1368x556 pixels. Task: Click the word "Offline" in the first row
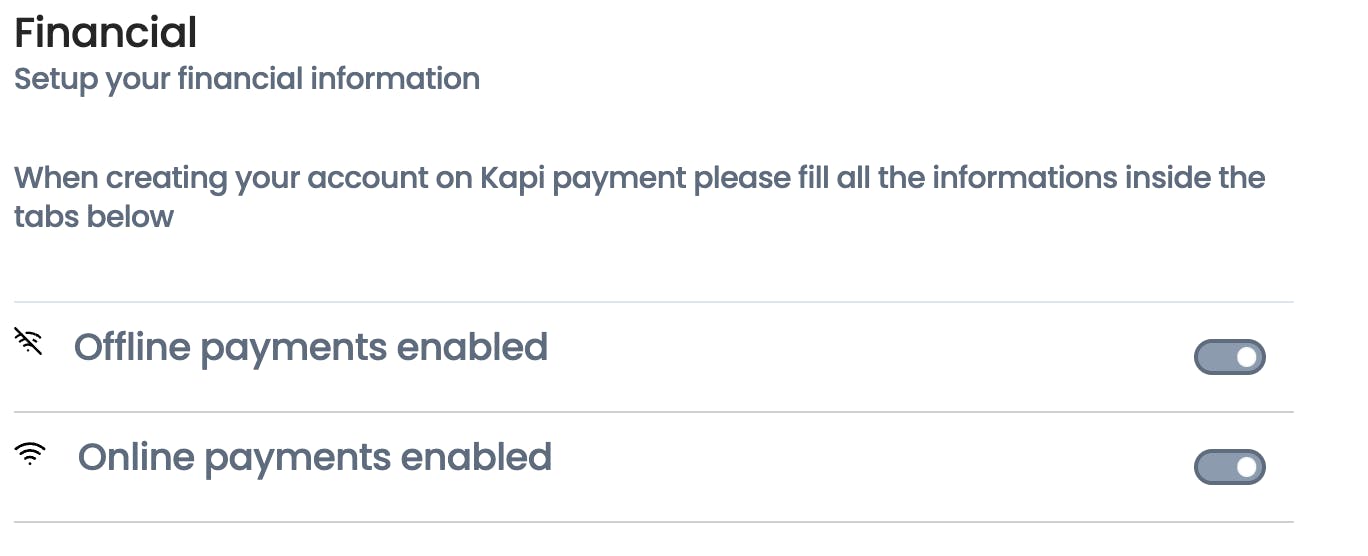tap(132, 347)
